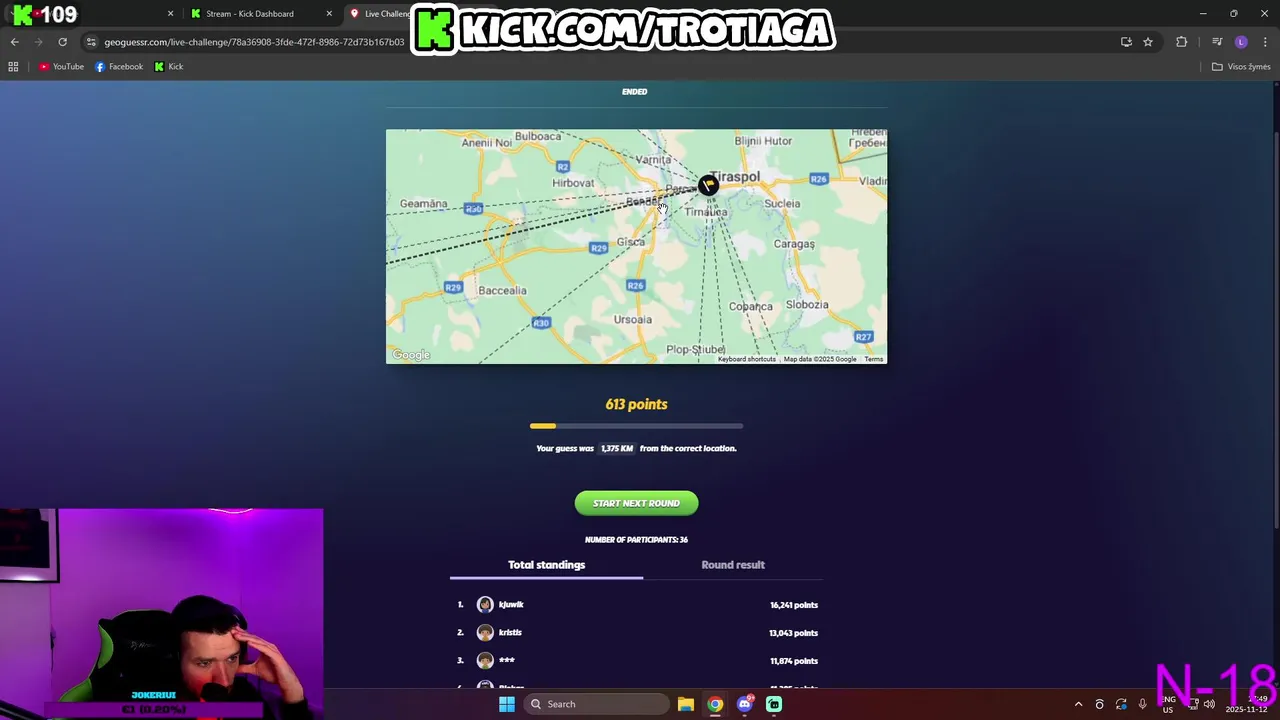Click the 11,874 points score
Viewport: 1280px width, 720px height.
coord(794,661)
